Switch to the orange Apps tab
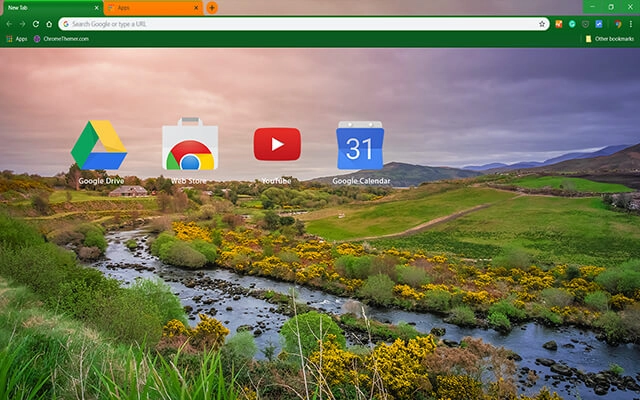 (153, 8)
